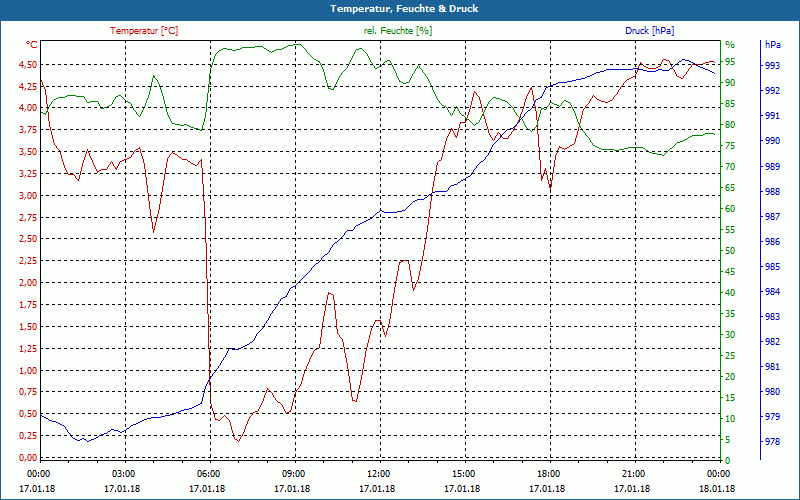Click the 4,50 temperature tick label
This screenshot has height=500, width=800.
(27, 64)
